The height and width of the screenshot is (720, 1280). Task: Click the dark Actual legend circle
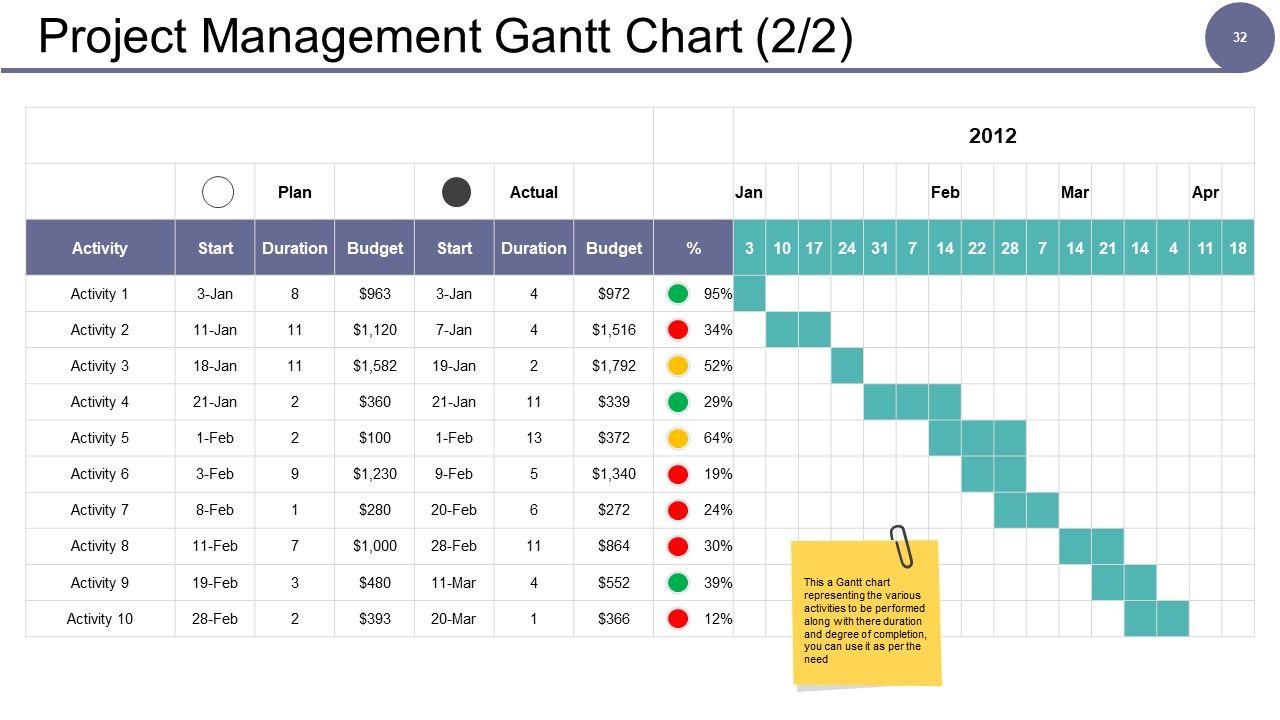pos(457,192)
